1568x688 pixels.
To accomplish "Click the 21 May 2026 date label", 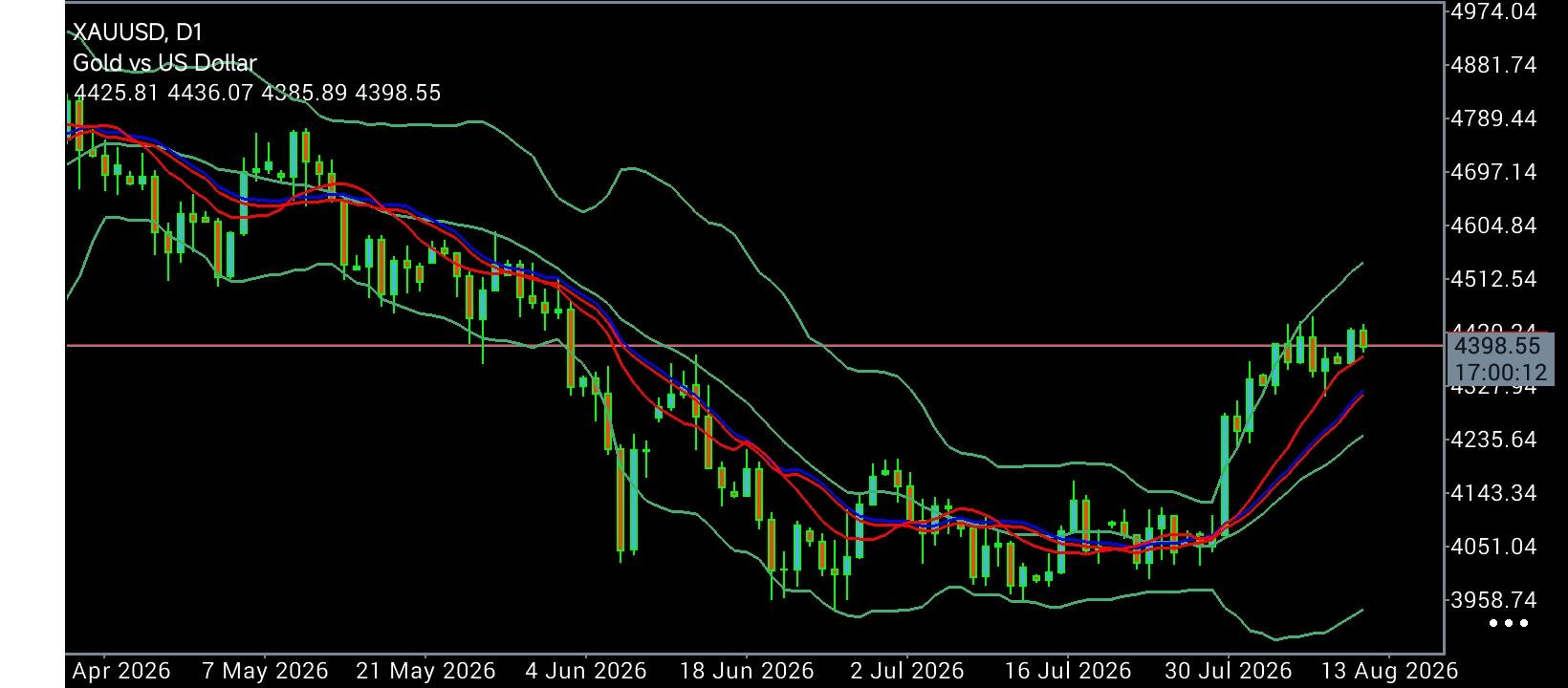I will (x=425, y=671).
